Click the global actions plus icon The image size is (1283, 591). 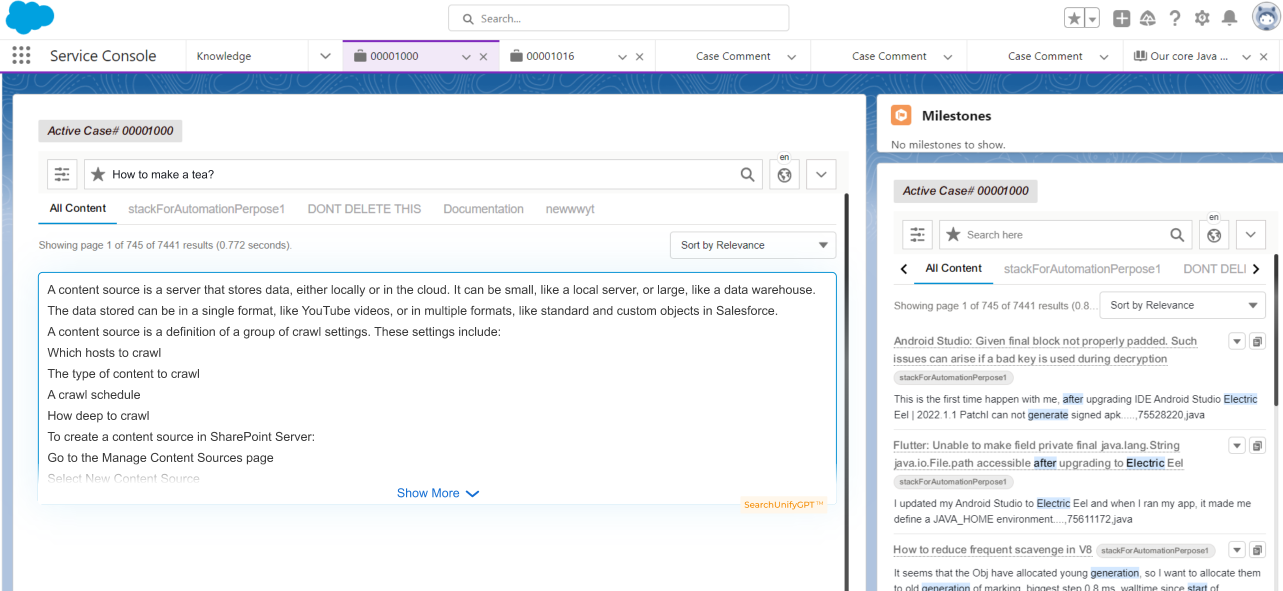1122,18
